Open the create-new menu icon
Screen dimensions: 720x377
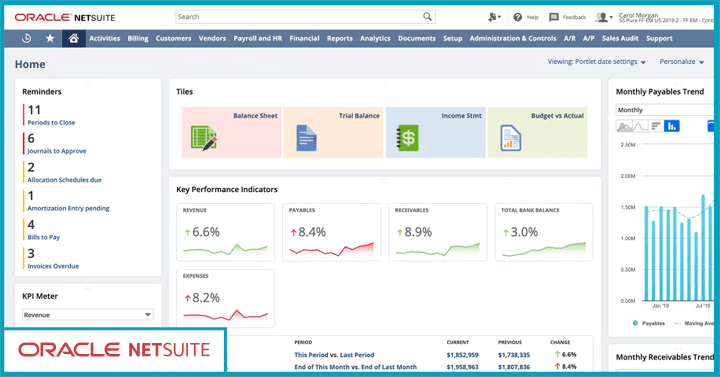494,17
